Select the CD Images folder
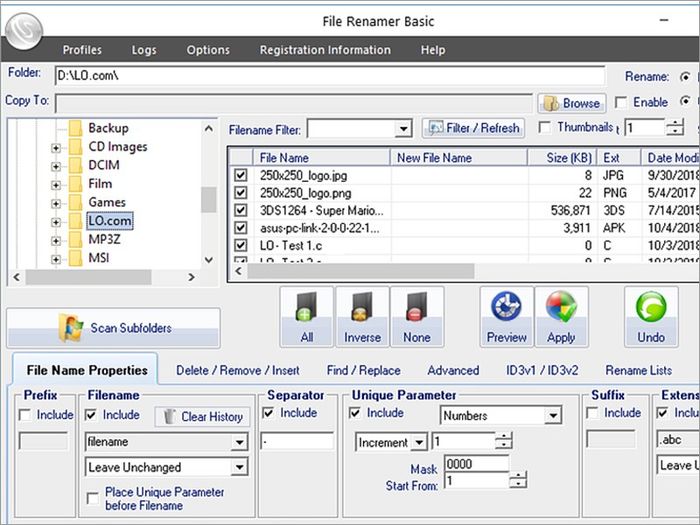 [x=117, y=146]
